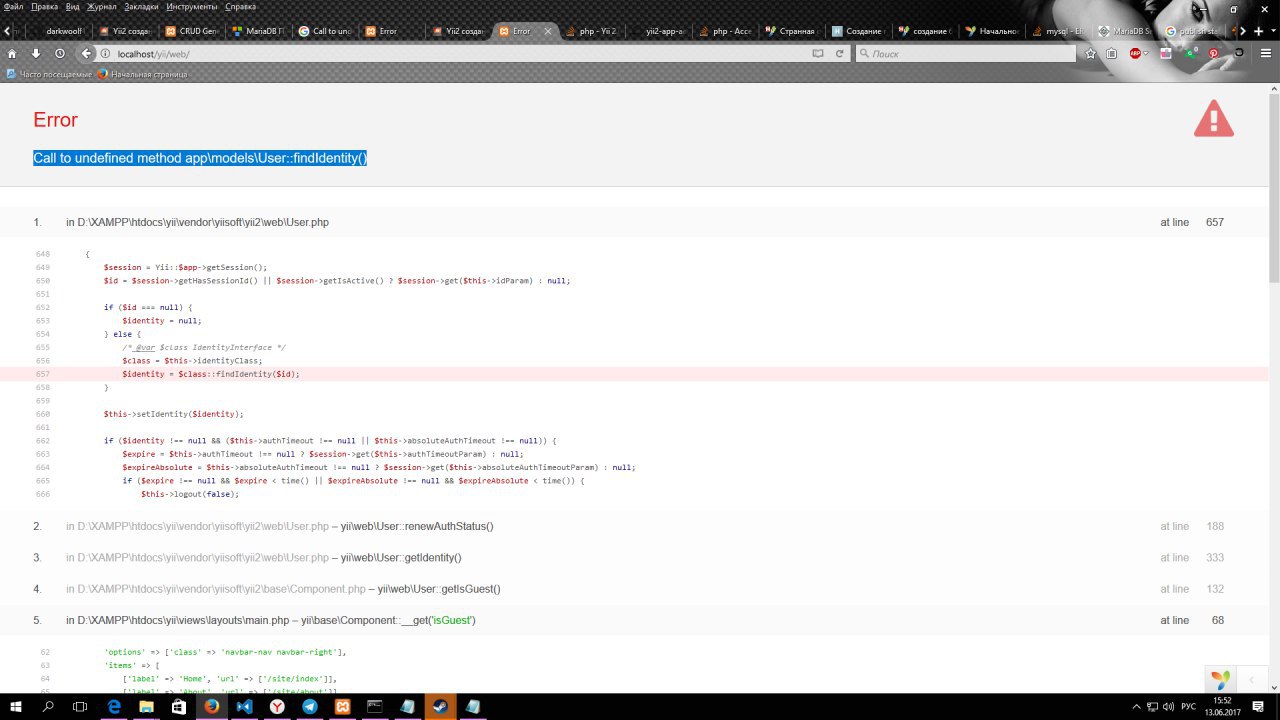Open XAMPP control panel from taskbar

[x=342, y=706]
